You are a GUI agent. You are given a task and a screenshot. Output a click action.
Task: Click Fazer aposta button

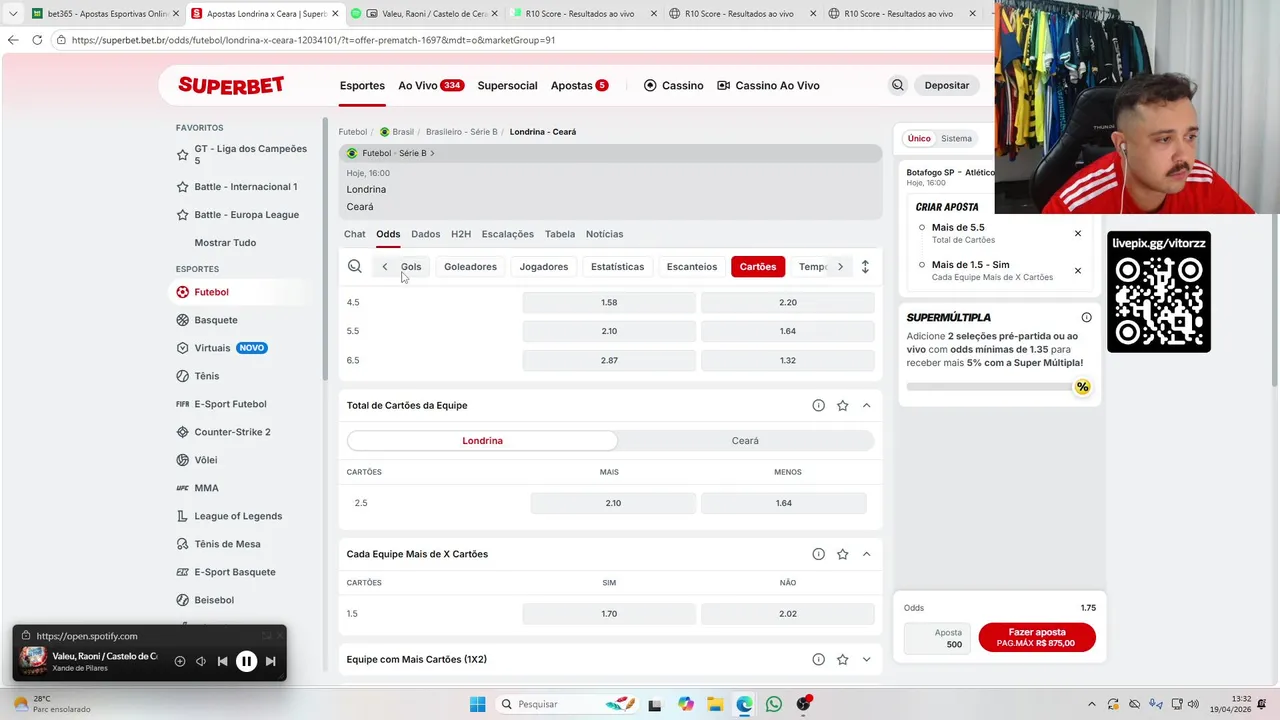[x=1037, y=637]
